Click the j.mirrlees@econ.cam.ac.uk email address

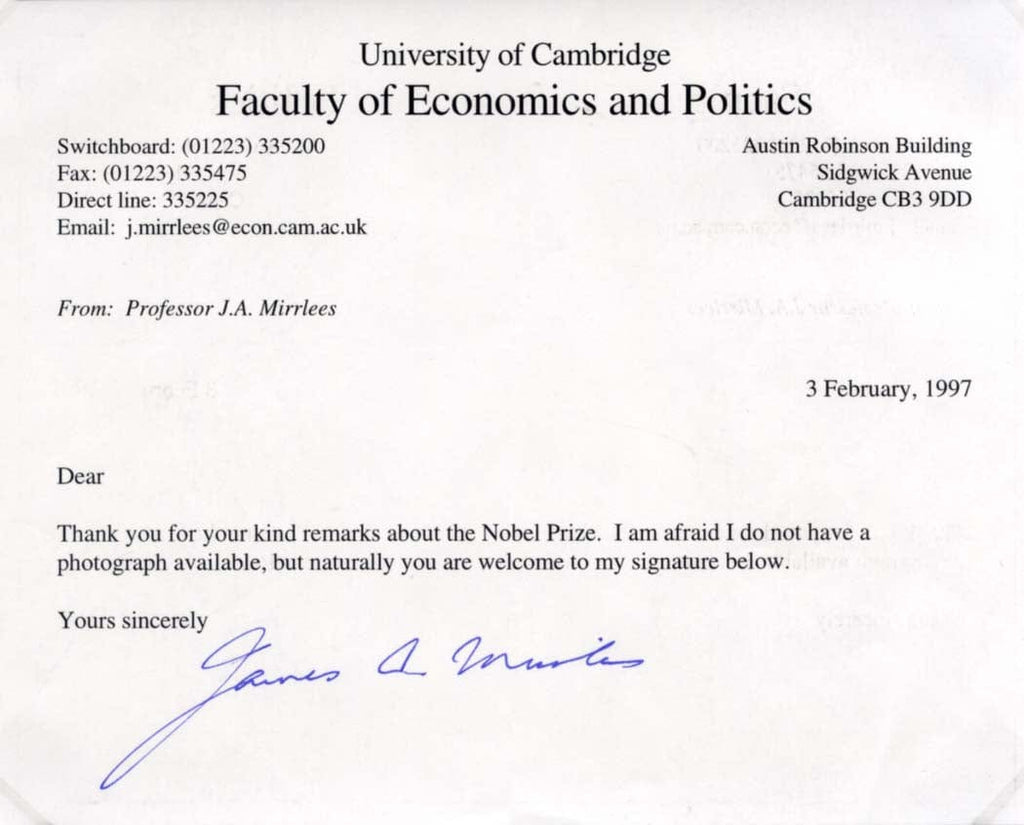(246, 227)
